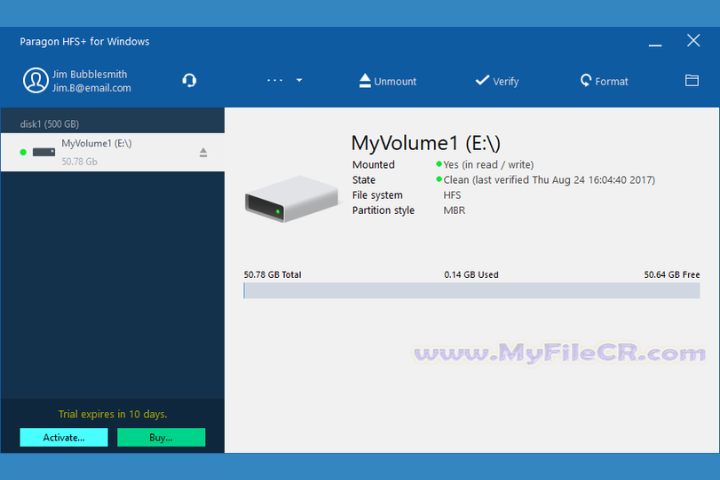Image resolution: width=720 pixels, height=480 pixels.
Task: Click the '50.78 GB Total' label
Action: [272, 275]
